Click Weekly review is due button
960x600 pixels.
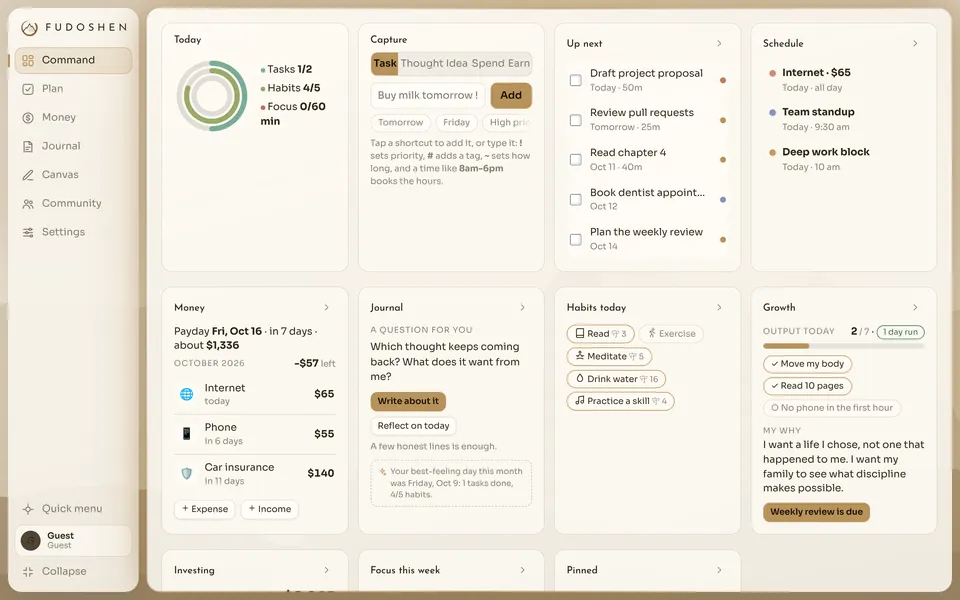click(x=816, y=512)
